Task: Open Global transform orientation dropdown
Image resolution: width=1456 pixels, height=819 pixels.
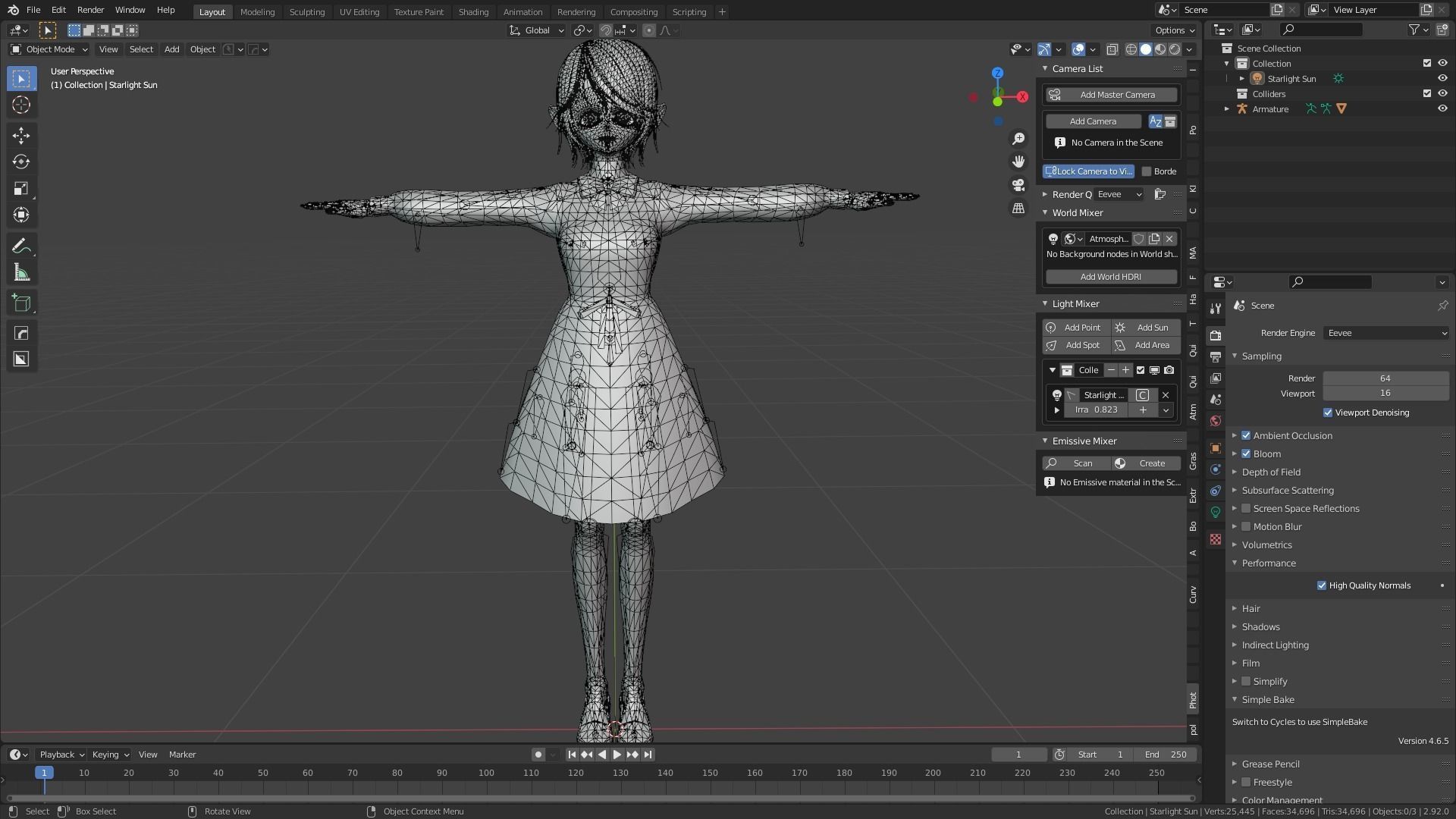Action: coord(537,30)
